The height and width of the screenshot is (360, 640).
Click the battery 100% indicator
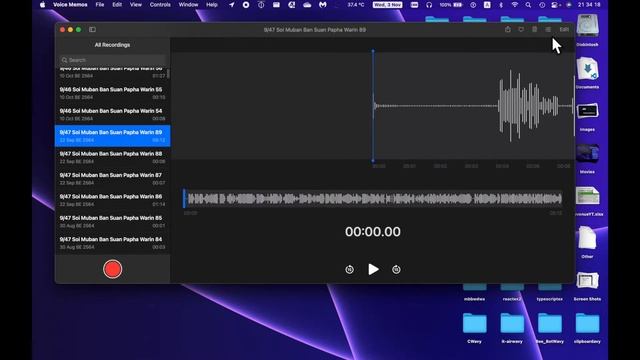pyautogui.click(x=451, y=5)
